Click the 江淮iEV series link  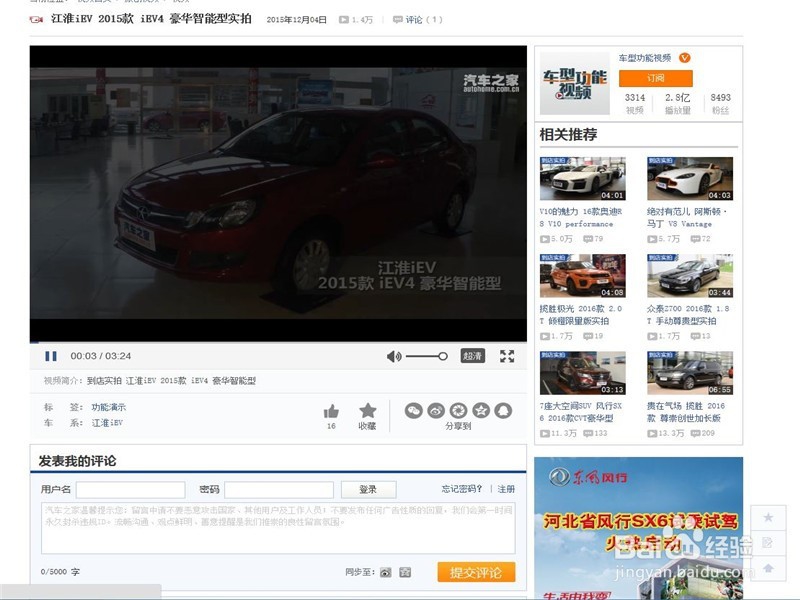[x=107, y=423]
